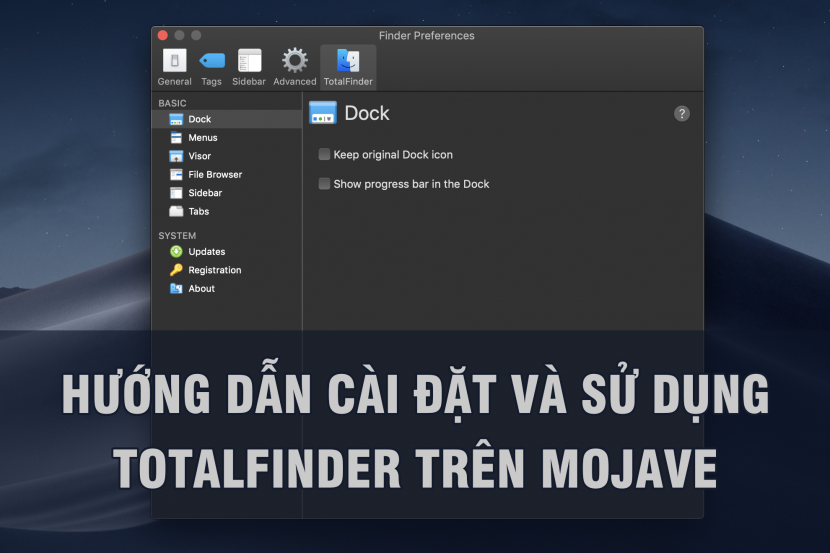This screenshot has height=553, width=830.
Task: Switch to the Tags preferences pane
Action: [211, 66]
